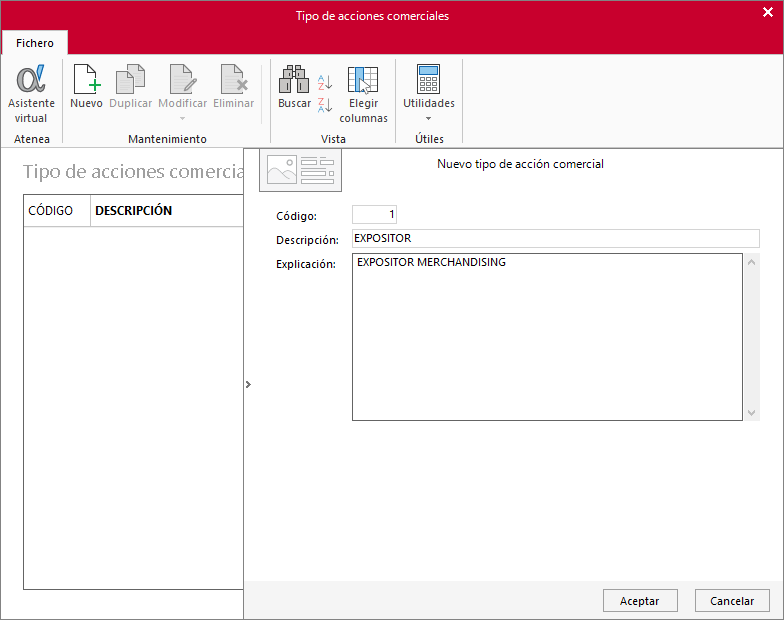This screenshot has width=784, height=620.
Task: Switch to the Fichero tab
Action: click(x=34, y=43)
